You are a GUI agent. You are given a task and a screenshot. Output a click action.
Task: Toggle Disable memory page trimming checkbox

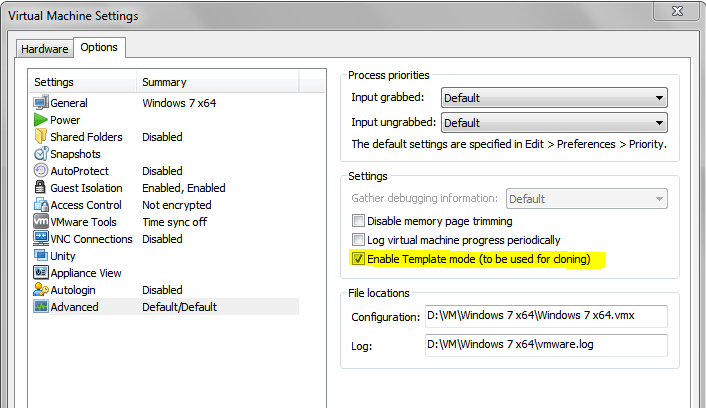point(359,221)
